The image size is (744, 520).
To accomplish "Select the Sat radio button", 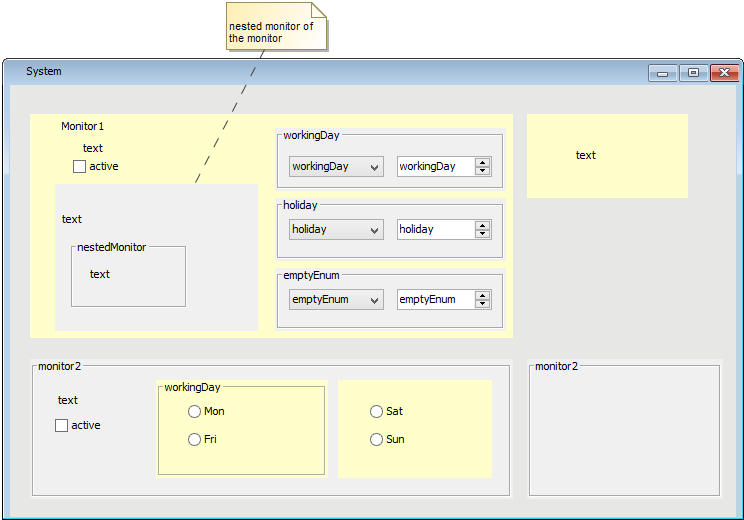I will pyautogui.click(x=376, y=412).
